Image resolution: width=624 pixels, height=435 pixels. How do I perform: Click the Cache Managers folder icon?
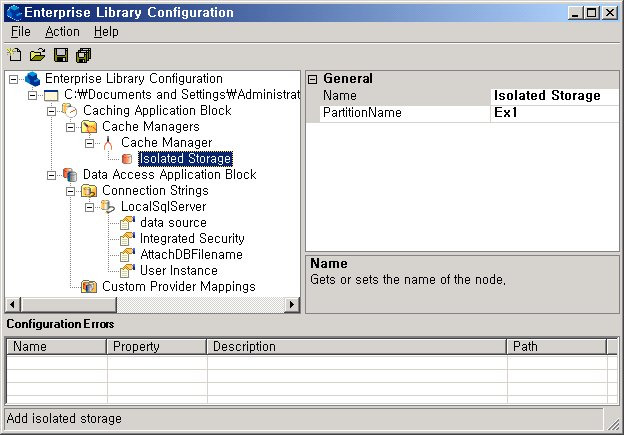(89, 127)
